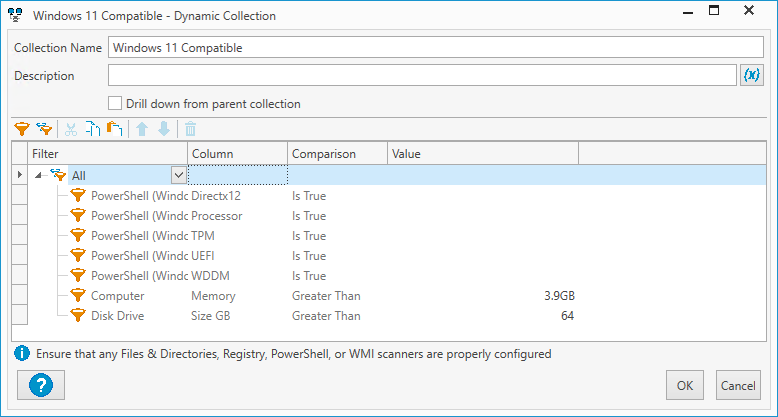Click the Copy toolbar icon
Viewport: 778px width, 417px height.
point(93,130)
